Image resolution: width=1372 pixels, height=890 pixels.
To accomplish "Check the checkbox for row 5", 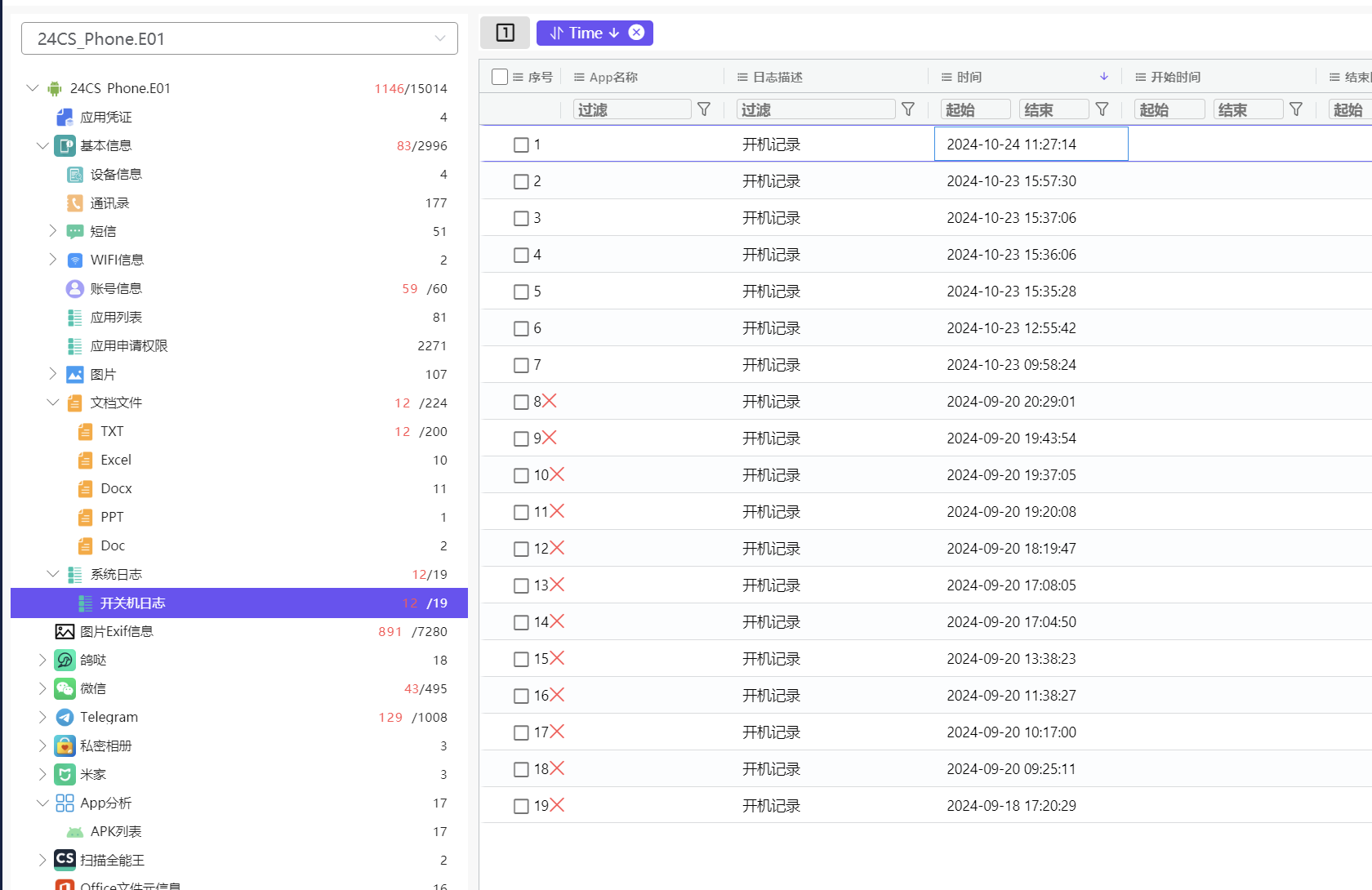I will [x=521, y=291].
